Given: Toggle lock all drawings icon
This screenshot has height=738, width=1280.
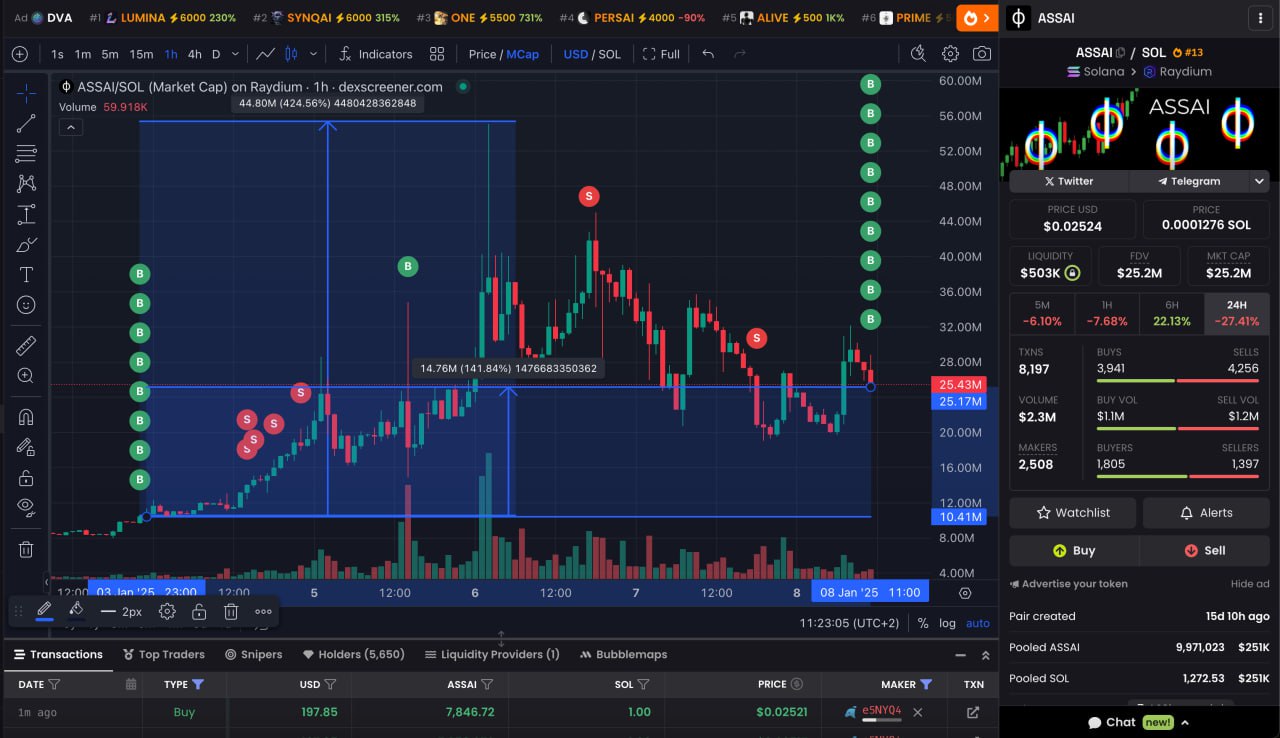Looking at the screenshot, I should [x=26, y=478].
